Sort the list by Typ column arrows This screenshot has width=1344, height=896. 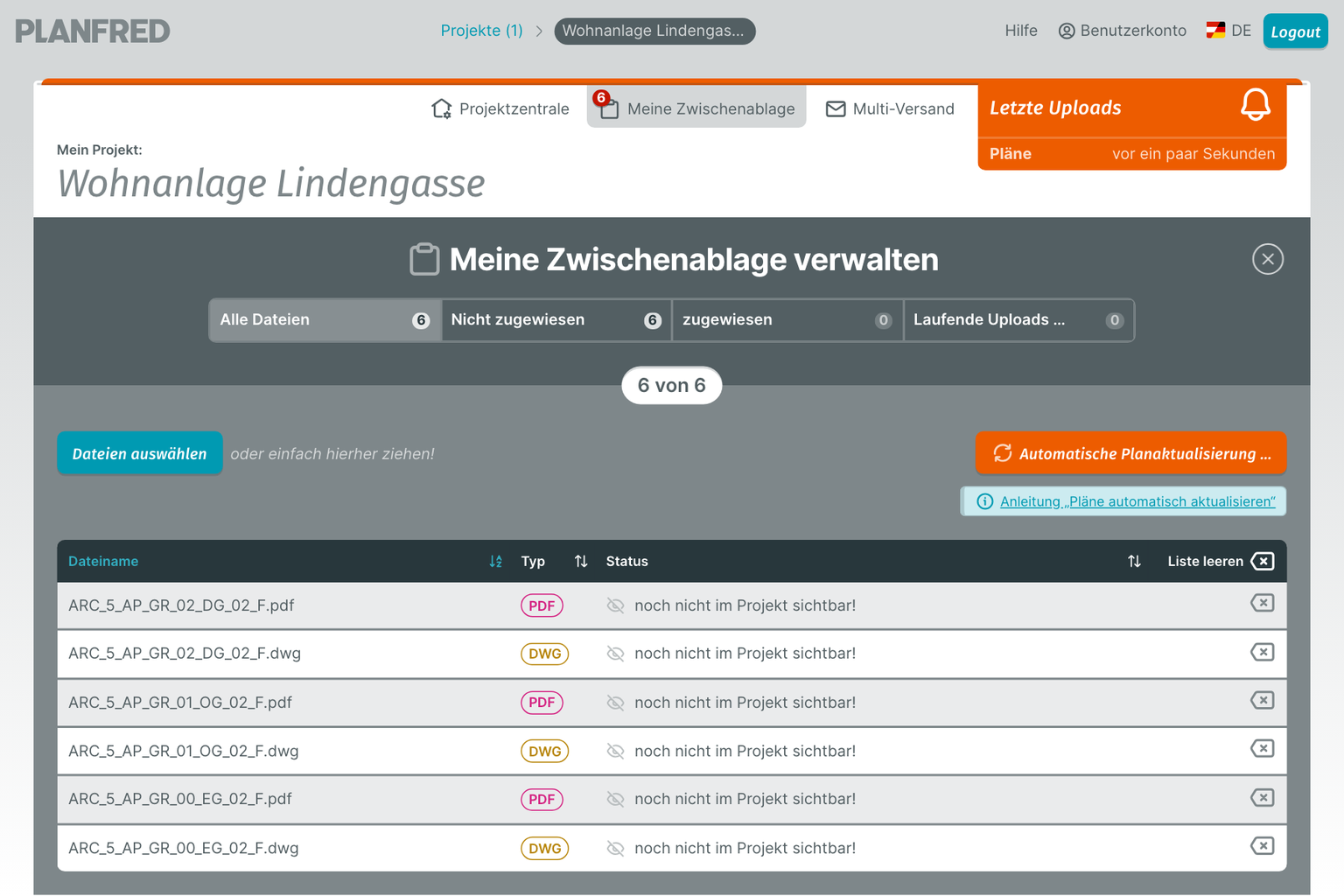581,562
